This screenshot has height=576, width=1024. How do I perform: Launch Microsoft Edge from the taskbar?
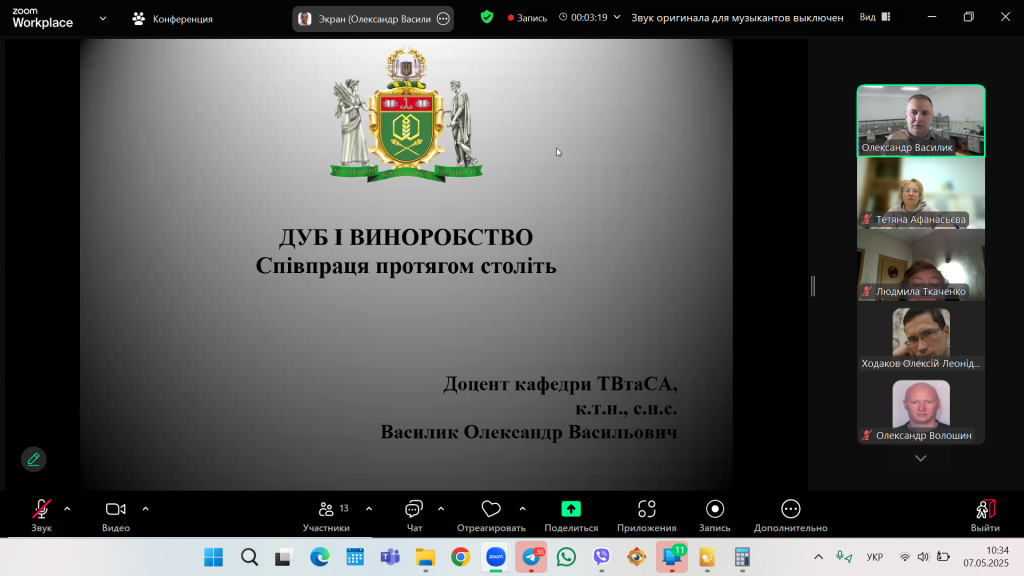tap(319, 557)
